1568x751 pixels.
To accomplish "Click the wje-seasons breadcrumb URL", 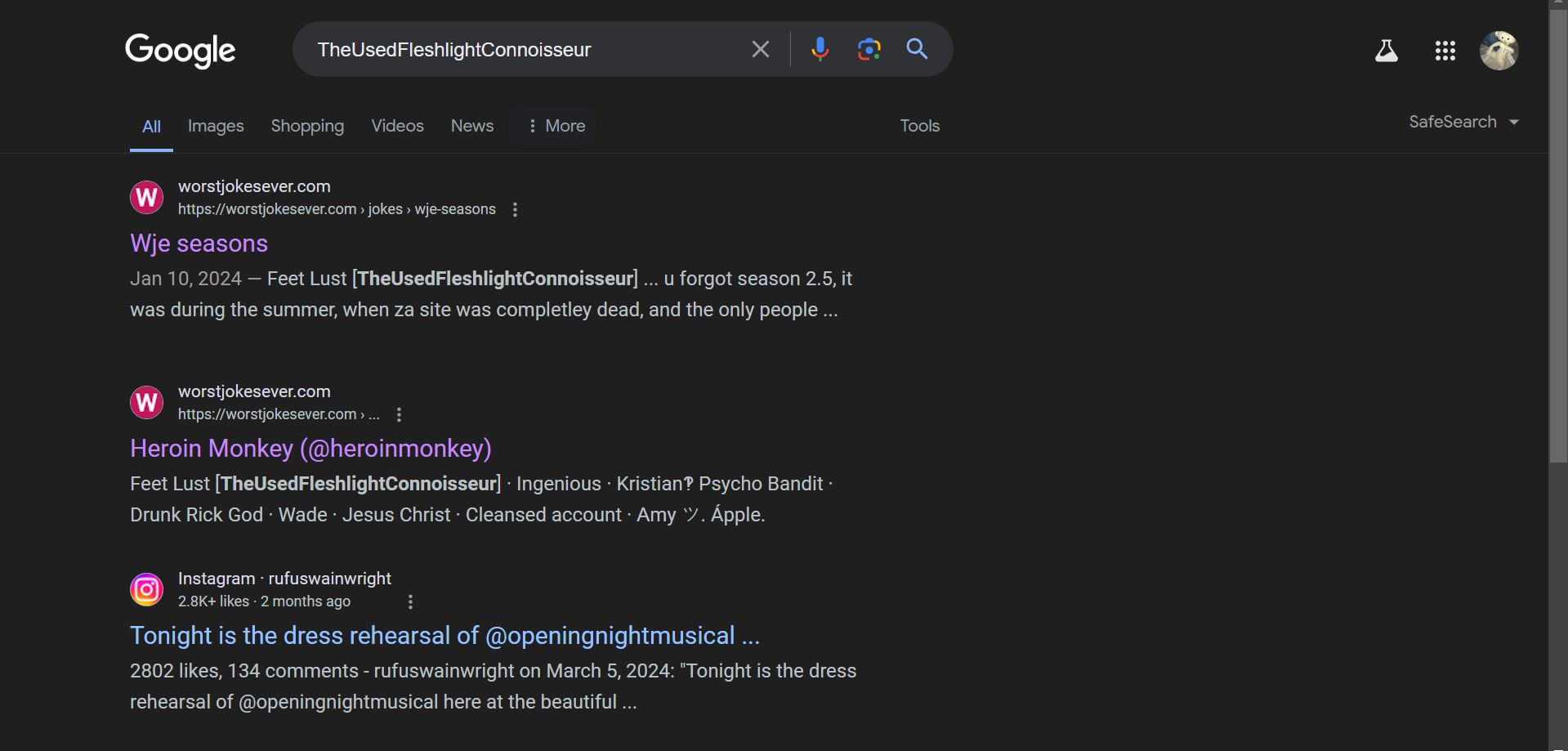I will pos(337,209).
